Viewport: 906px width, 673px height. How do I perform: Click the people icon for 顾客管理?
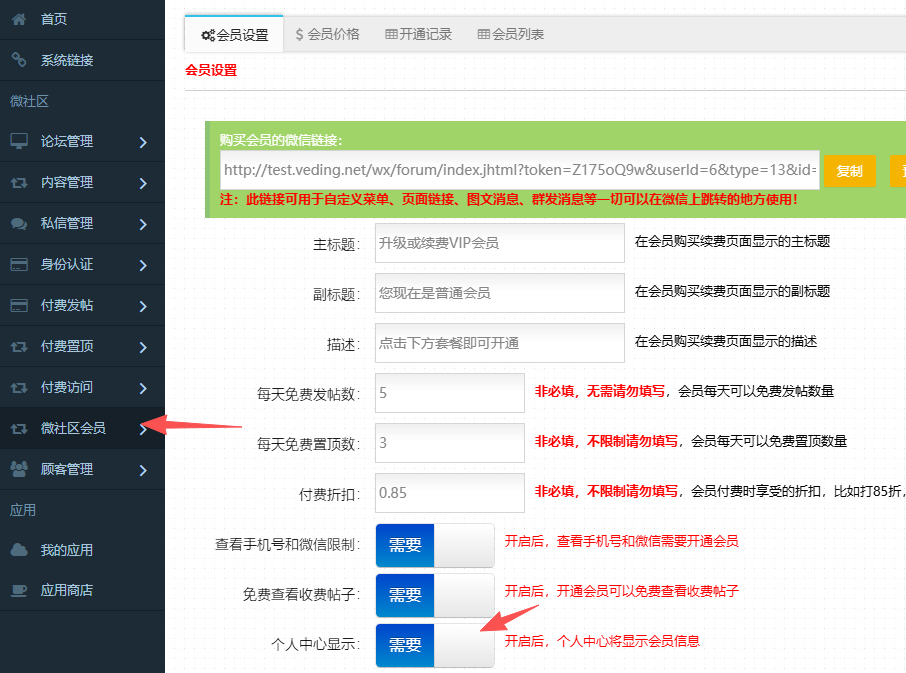coord(19,469)
